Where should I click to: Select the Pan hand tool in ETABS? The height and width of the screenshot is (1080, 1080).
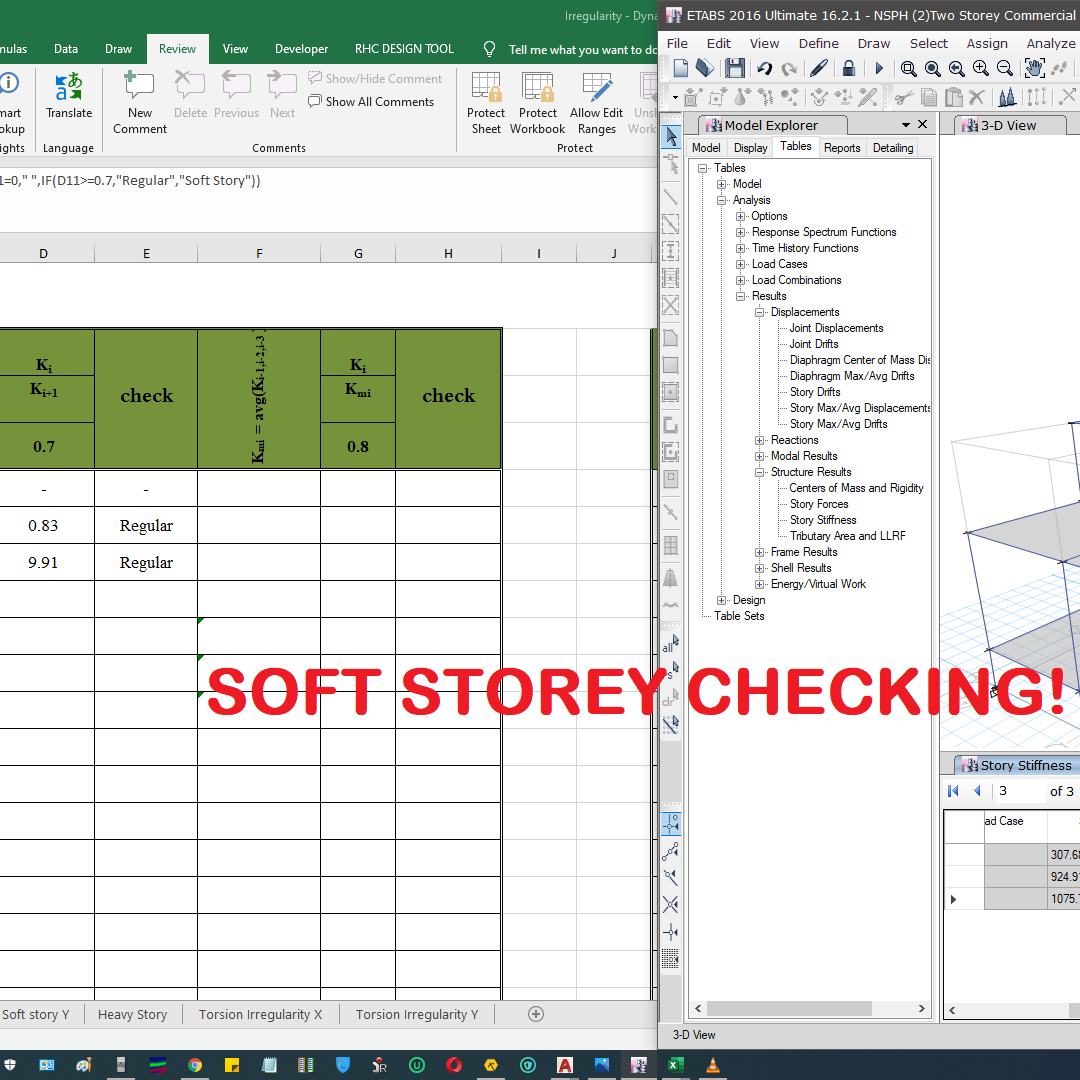pos(1034,68)
